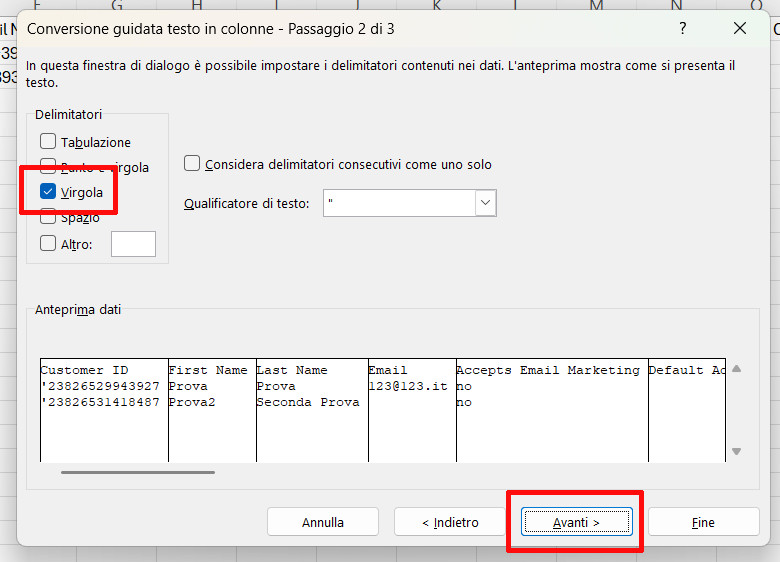Finish the wizard with the Fine button

click(703, 522)
